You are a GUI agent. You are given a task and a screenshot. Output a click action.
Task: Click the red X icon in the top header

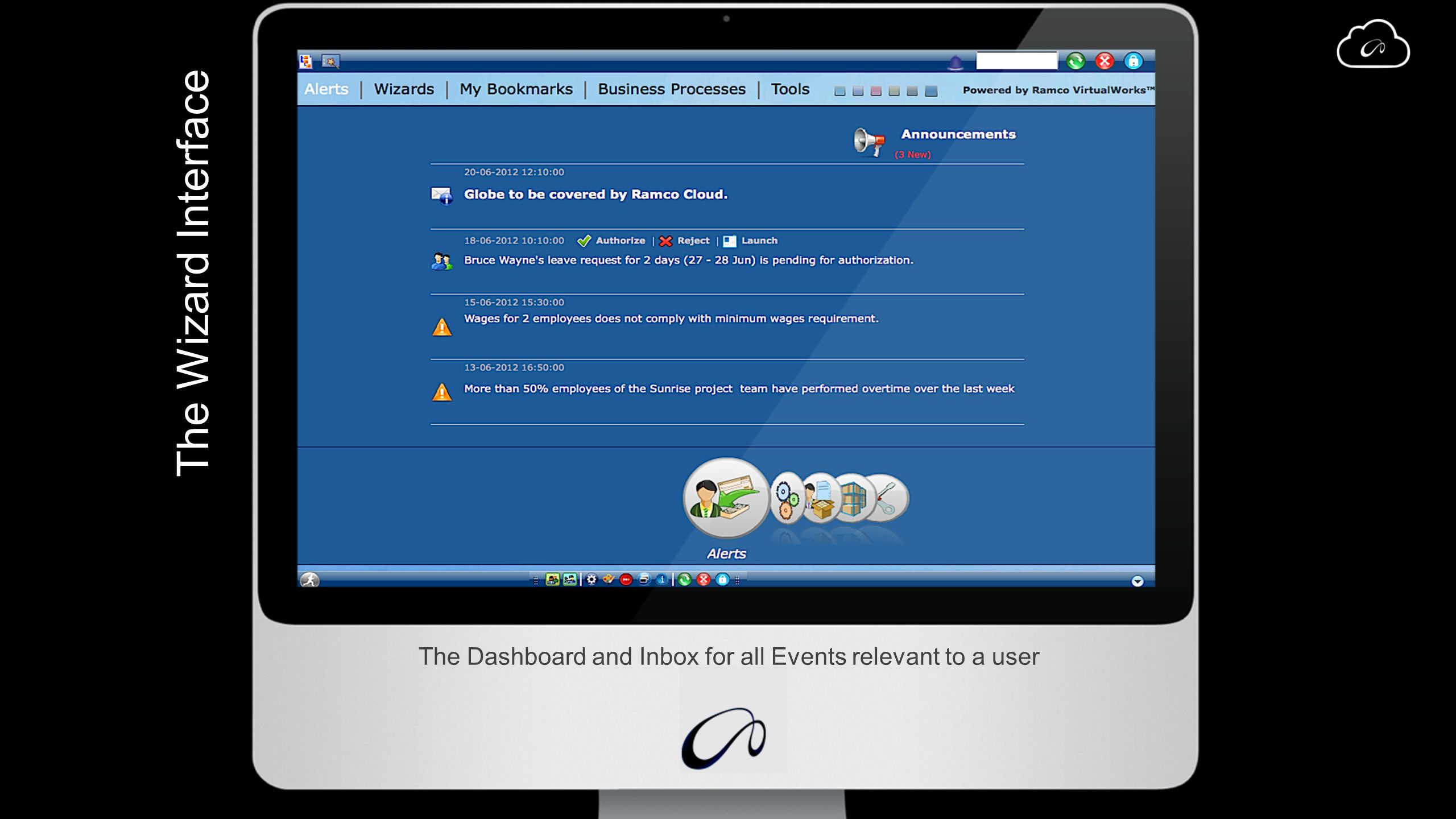tap(1105, 61)
